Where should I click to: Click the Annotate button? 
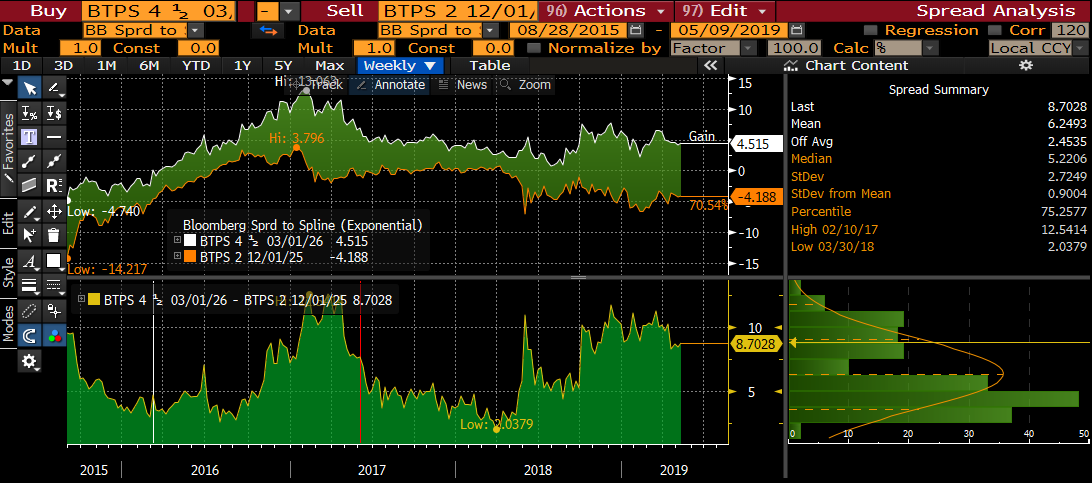point(390,85)
